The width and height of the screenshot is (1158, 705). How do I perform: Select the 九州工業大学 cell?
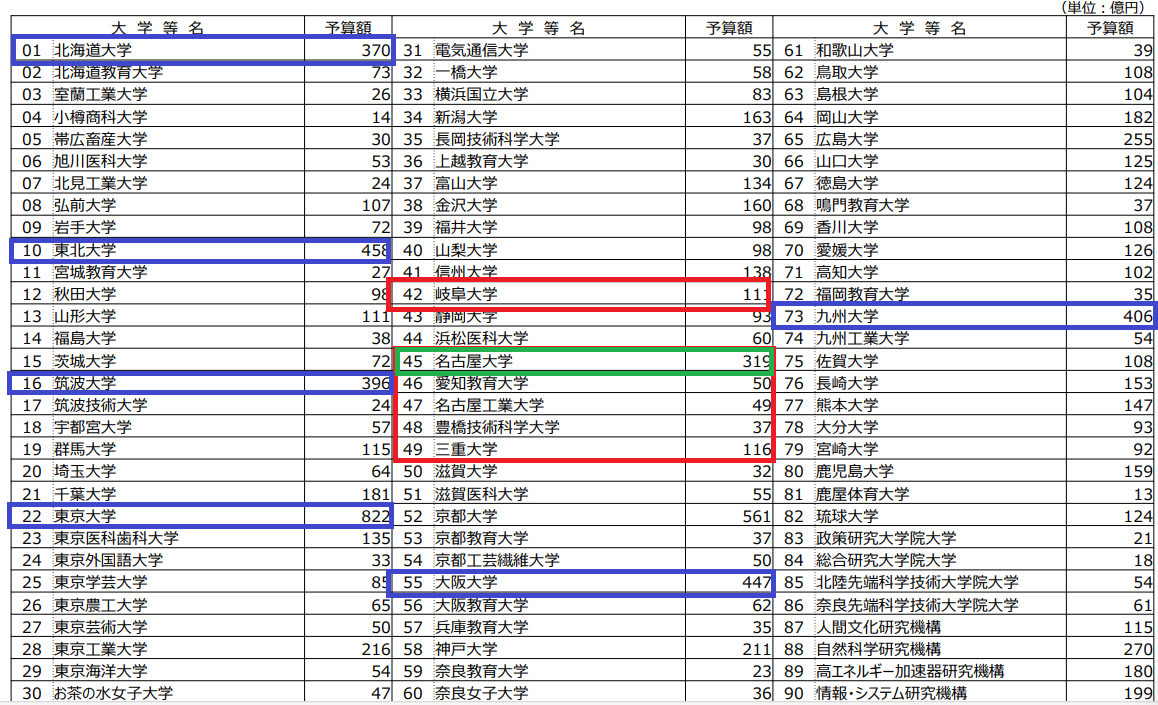point(863,339)
